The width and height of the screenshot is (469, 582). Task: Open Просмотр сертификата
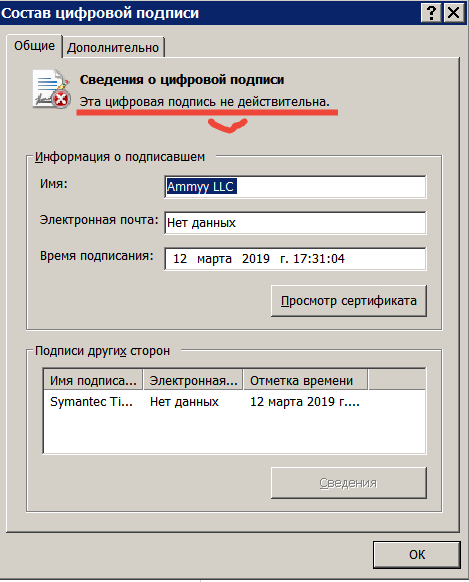coord(349,301)
